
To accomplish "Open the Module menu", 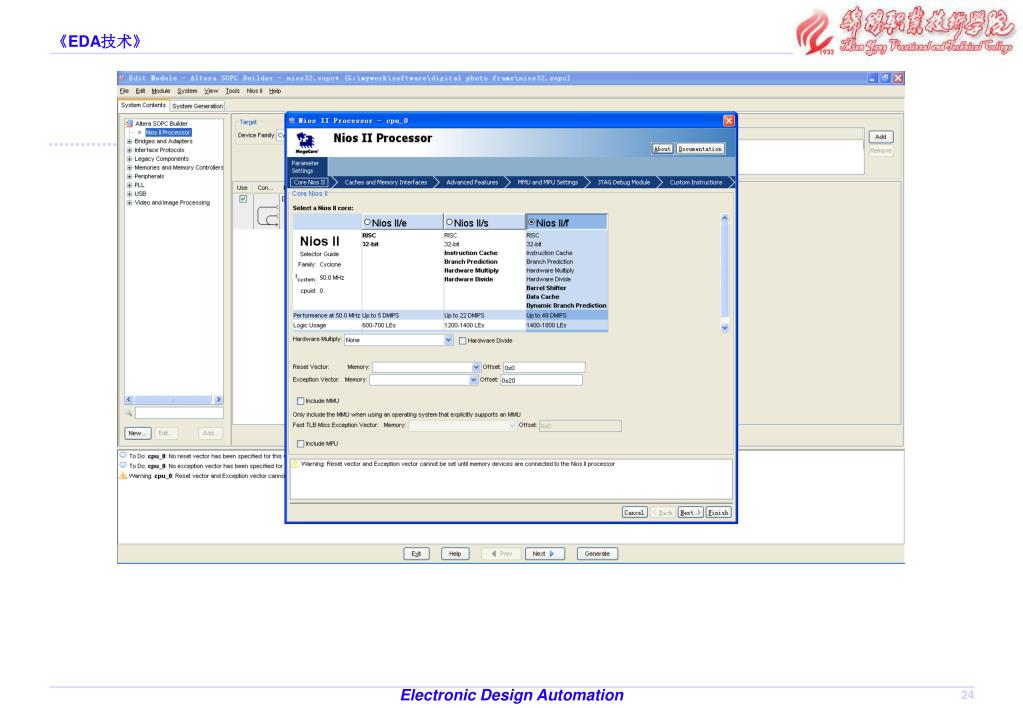I will (160, 91).
